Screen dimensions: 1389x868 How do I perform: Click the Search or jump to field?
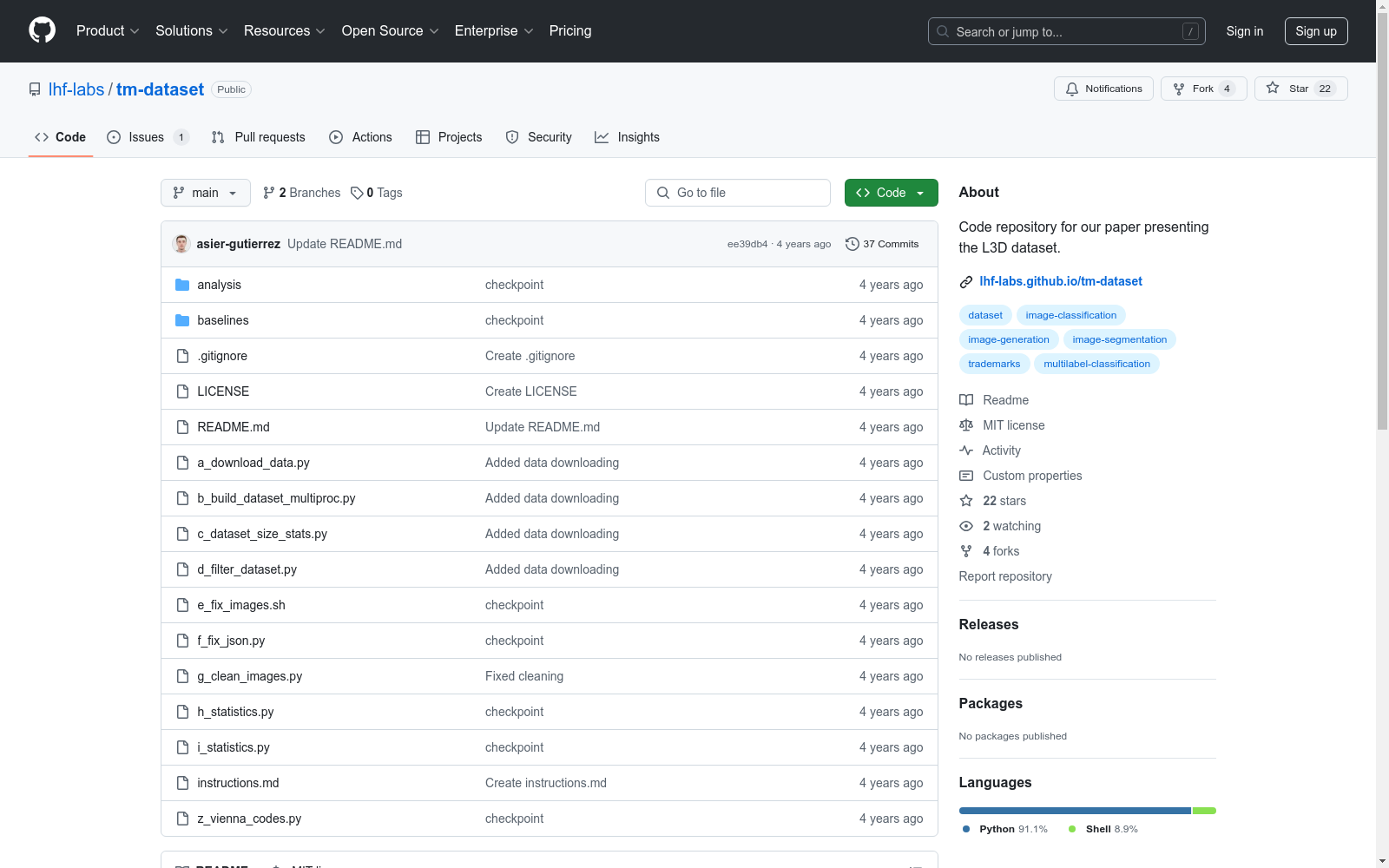click(x=1067, y=31)
